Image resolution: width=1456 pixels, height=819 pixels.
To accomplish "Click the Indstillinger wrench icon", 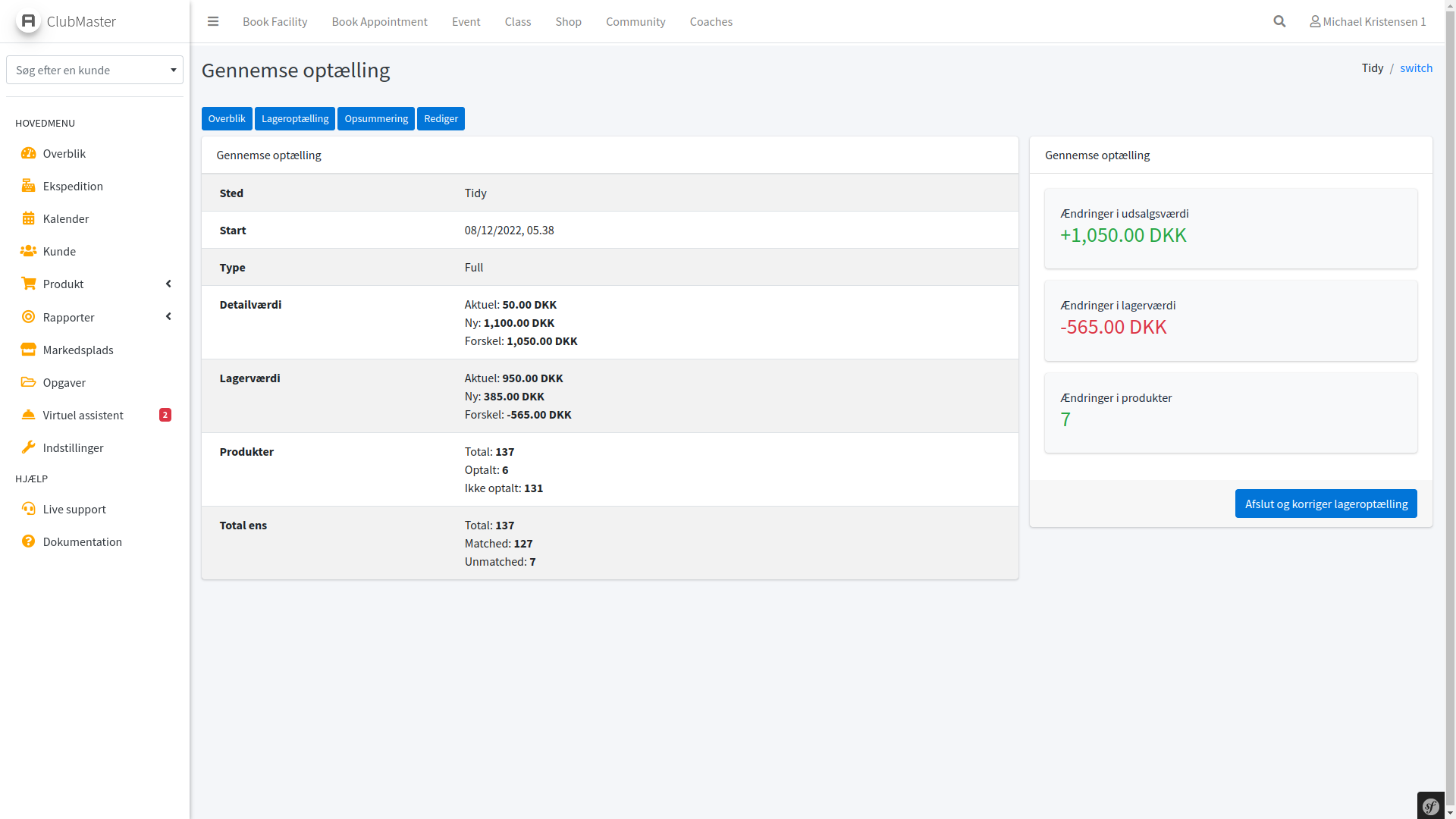I will click(28, 447).
